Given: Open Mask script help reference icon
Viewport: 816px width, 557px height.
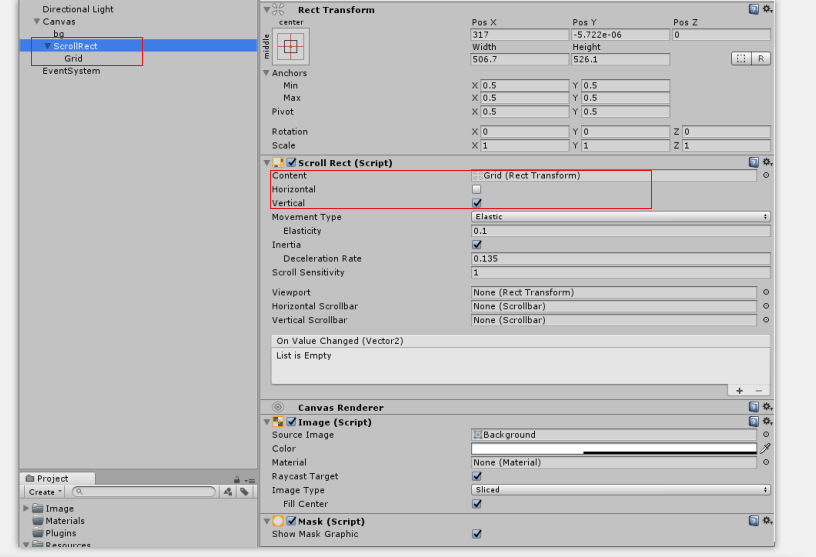Looking at the screenshot, I should (753, 521).
